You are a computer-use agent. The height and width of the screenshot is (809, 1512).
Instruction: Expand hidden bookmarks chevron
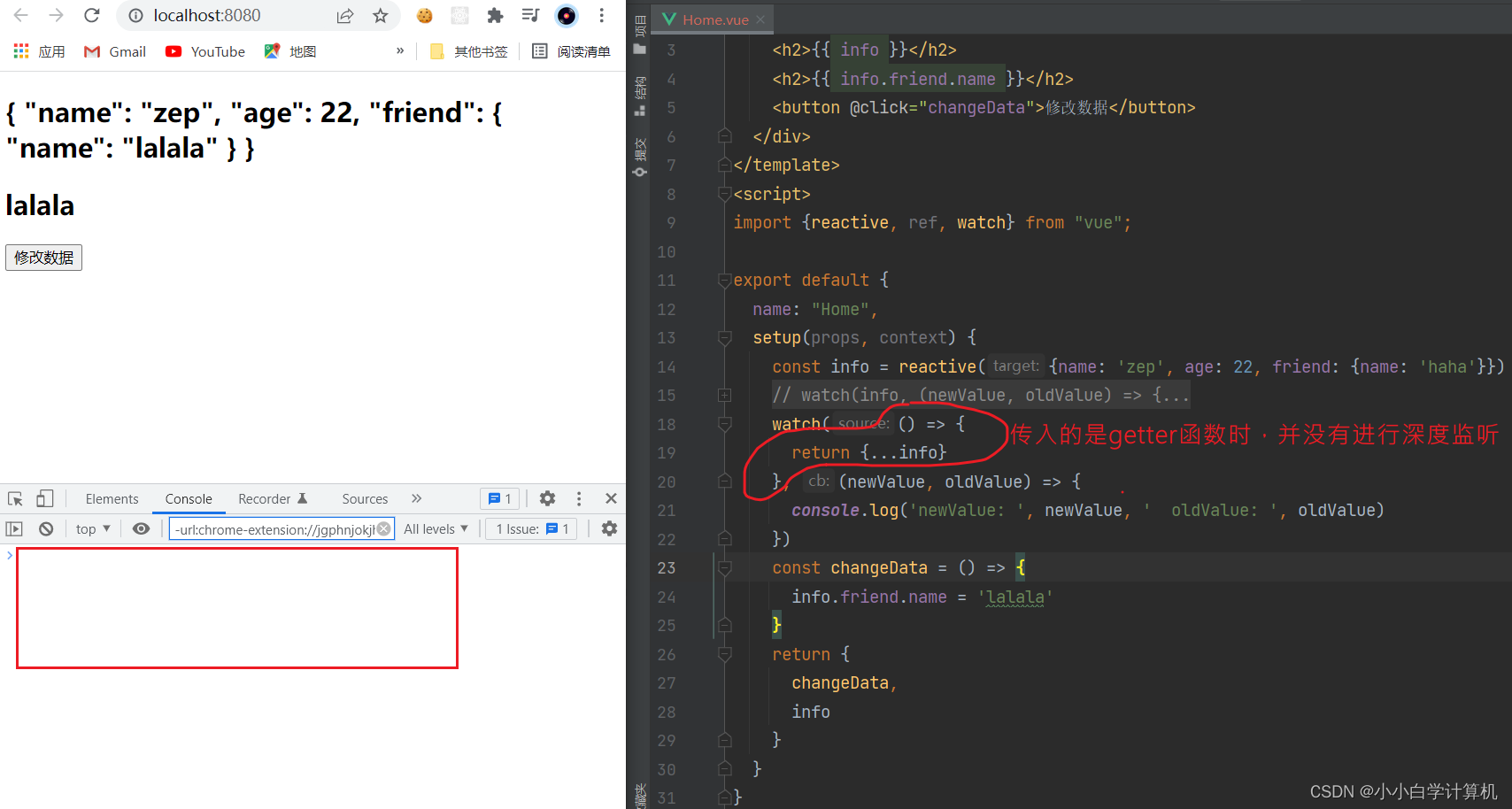click(x=400, y=50)
